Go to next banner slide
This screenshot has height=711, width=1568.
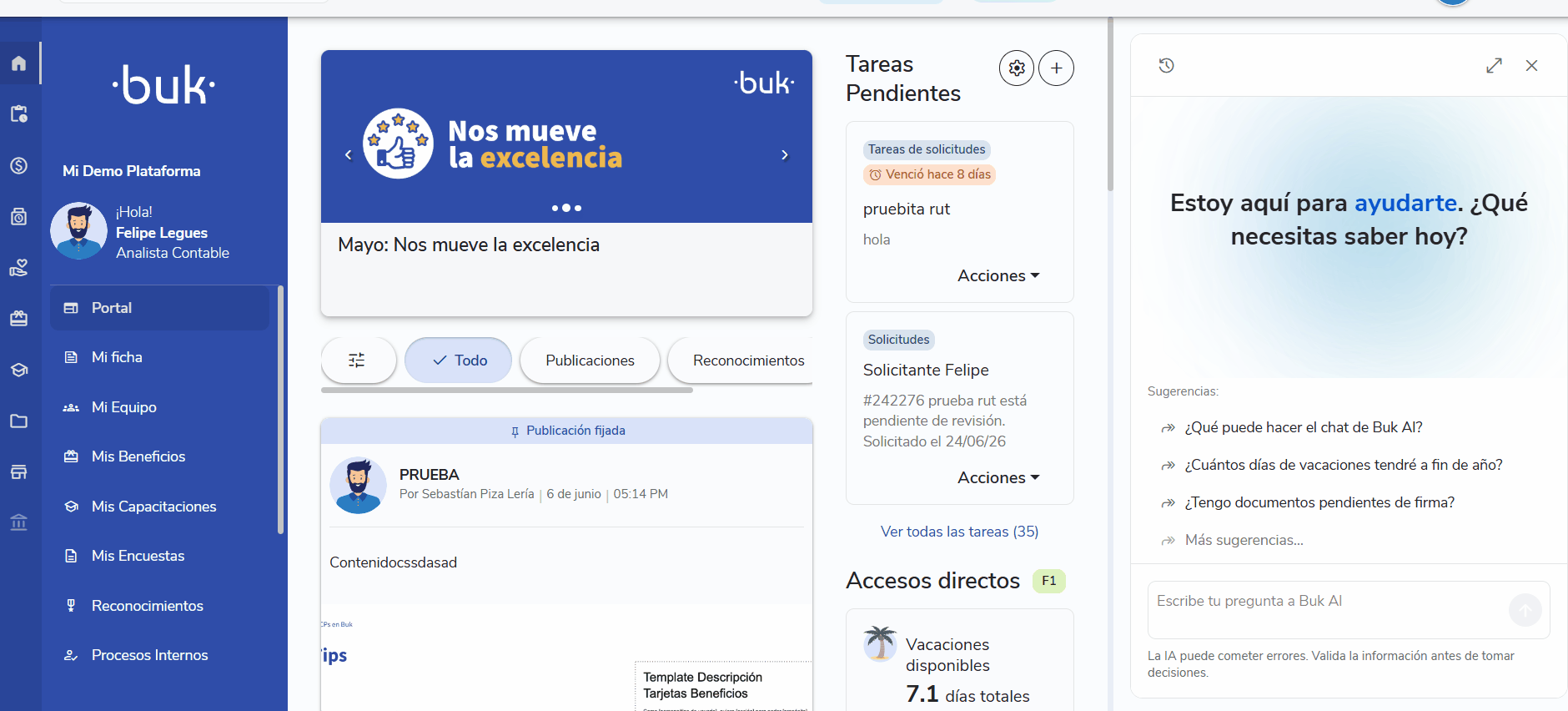click(x=785, y=155)
